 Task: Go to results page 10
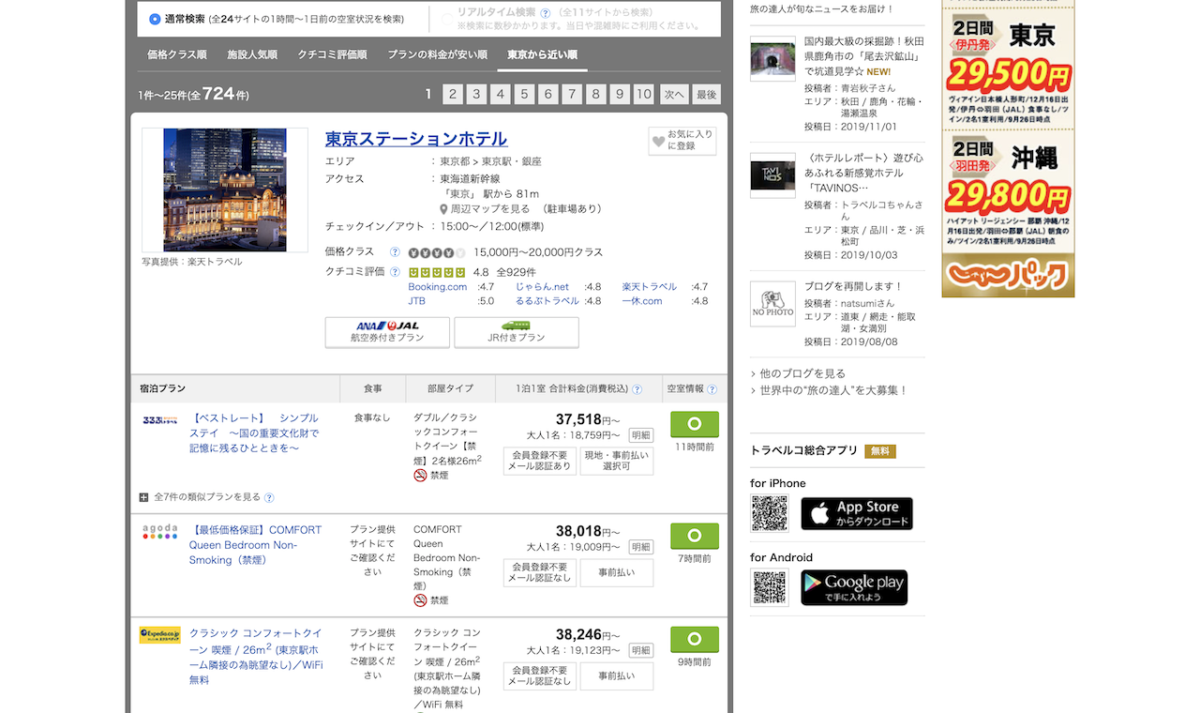pyautogui.click(x=643, y=94)
